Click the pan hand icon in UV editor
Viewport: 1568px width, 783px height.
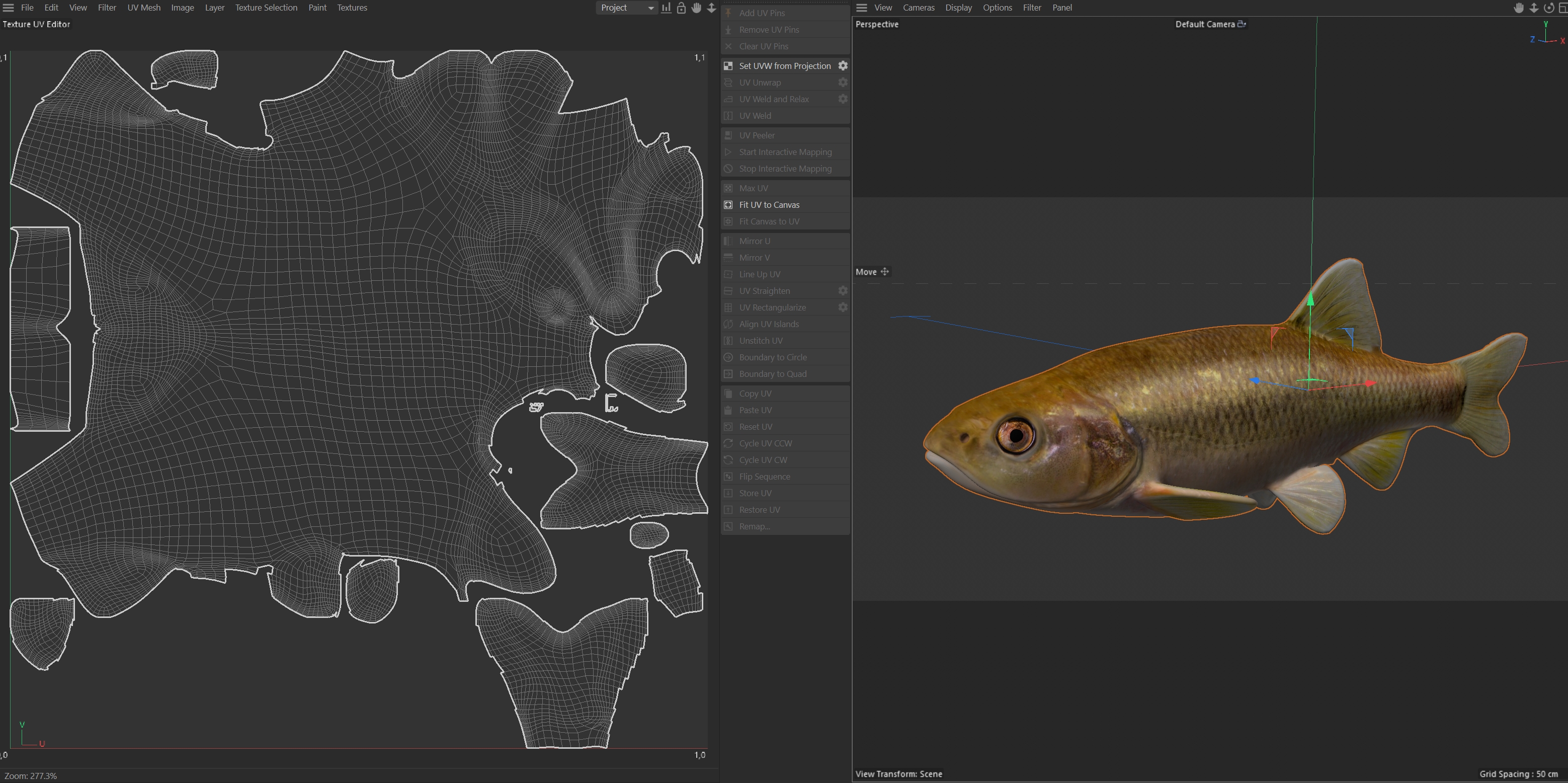[x=696, y=8]
